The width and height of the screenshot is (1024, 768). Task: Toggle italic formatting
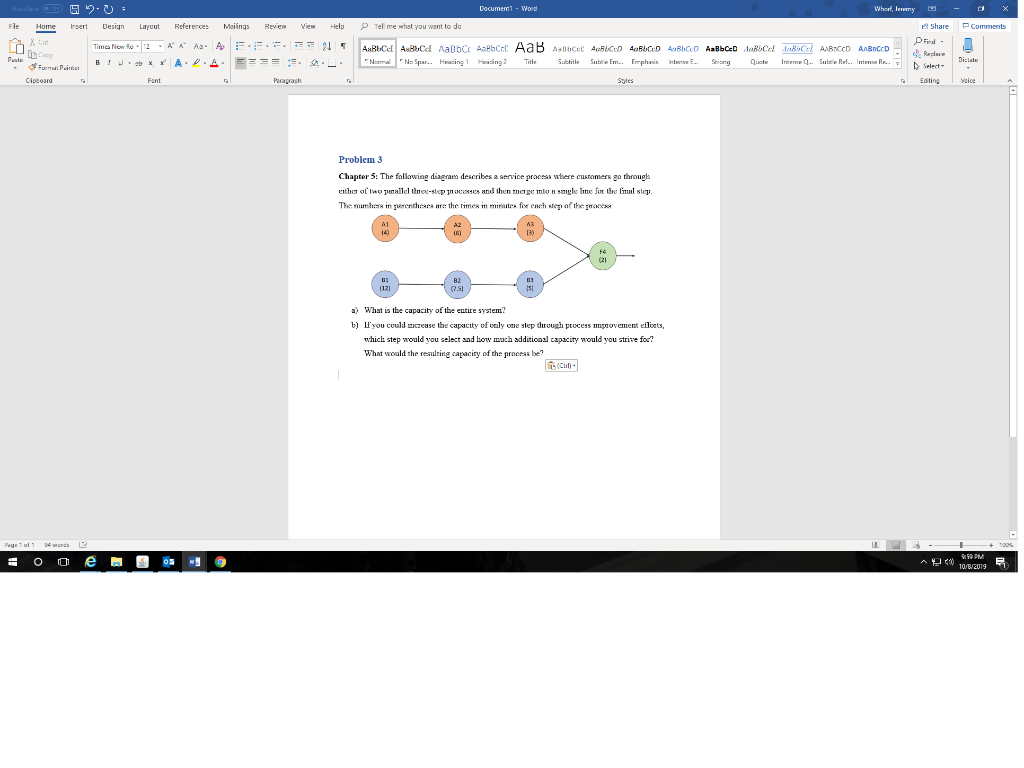(x=108, y=62)
